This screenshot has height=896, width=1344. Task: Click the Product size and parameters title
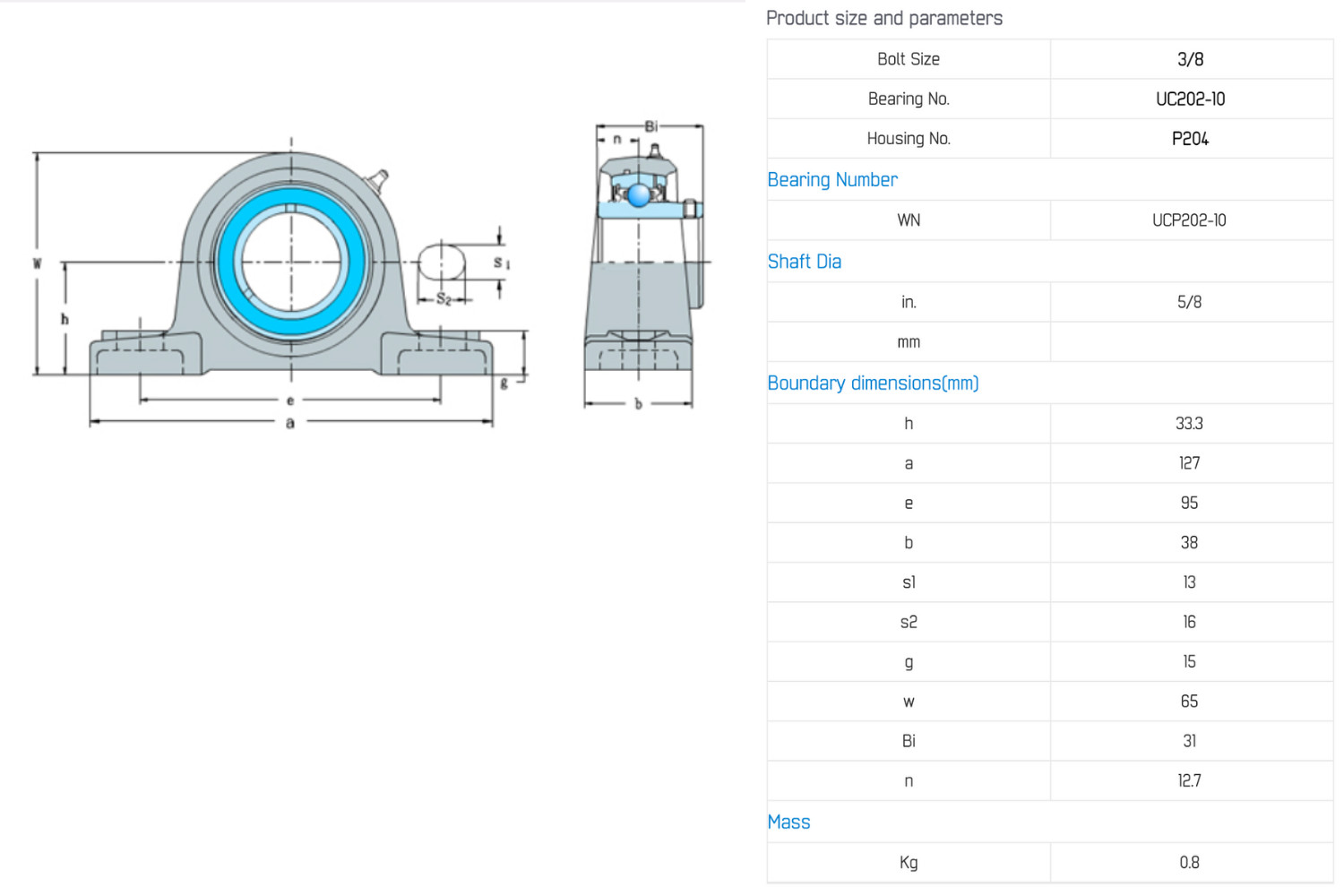click(x=884, y=18)
